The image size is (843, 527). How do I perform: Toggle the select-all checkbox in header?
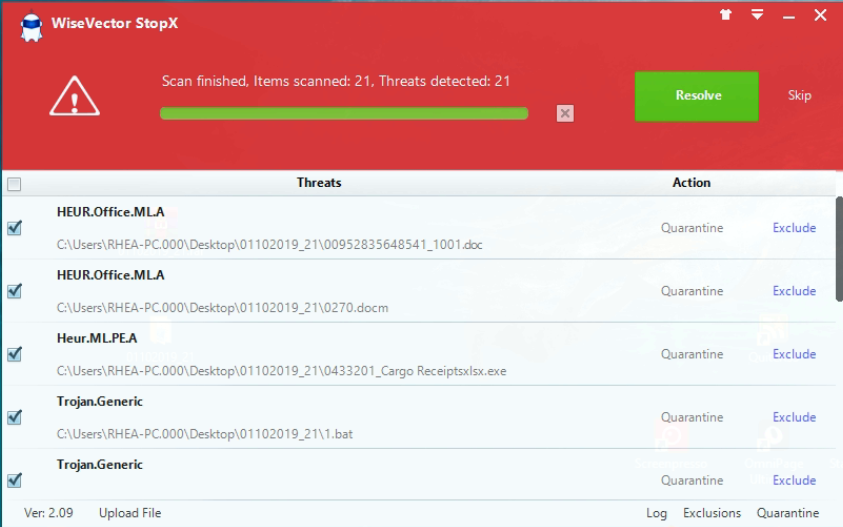click(x=15, y=184)
